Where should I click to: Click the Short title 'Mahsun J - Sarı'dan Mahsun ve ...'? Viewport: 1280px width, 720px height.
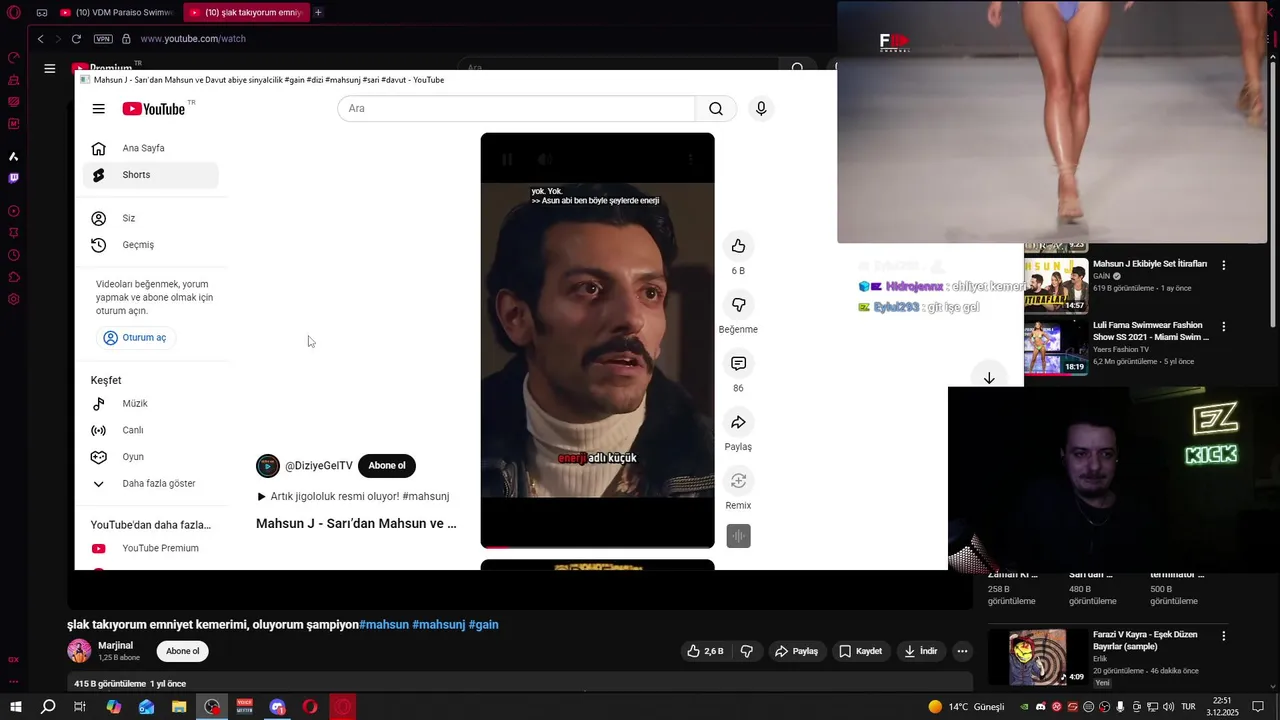pos(356,523)
